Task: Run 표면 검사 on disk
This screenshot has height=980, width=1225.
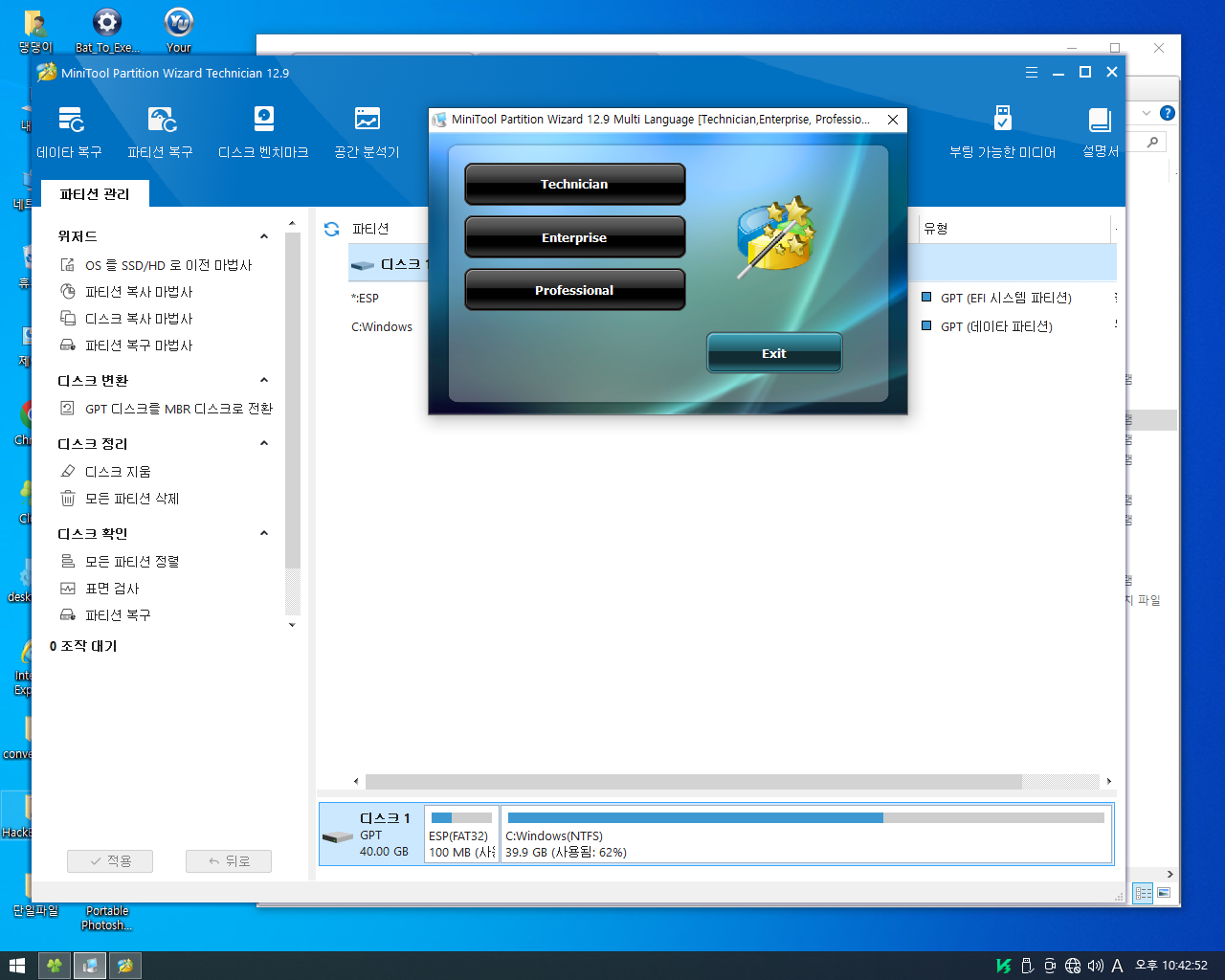Action: (x=100, y=589)
